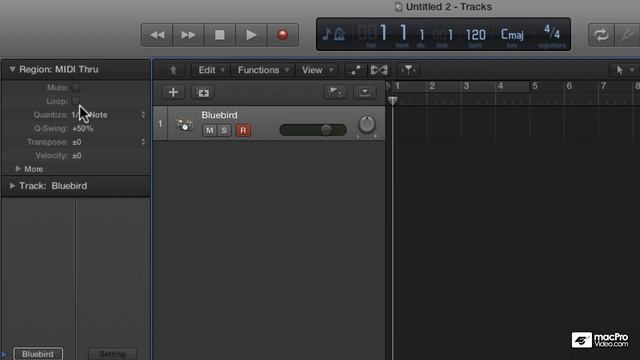Start playback with the Play button

pyautogui.click(x=251, y=35)
